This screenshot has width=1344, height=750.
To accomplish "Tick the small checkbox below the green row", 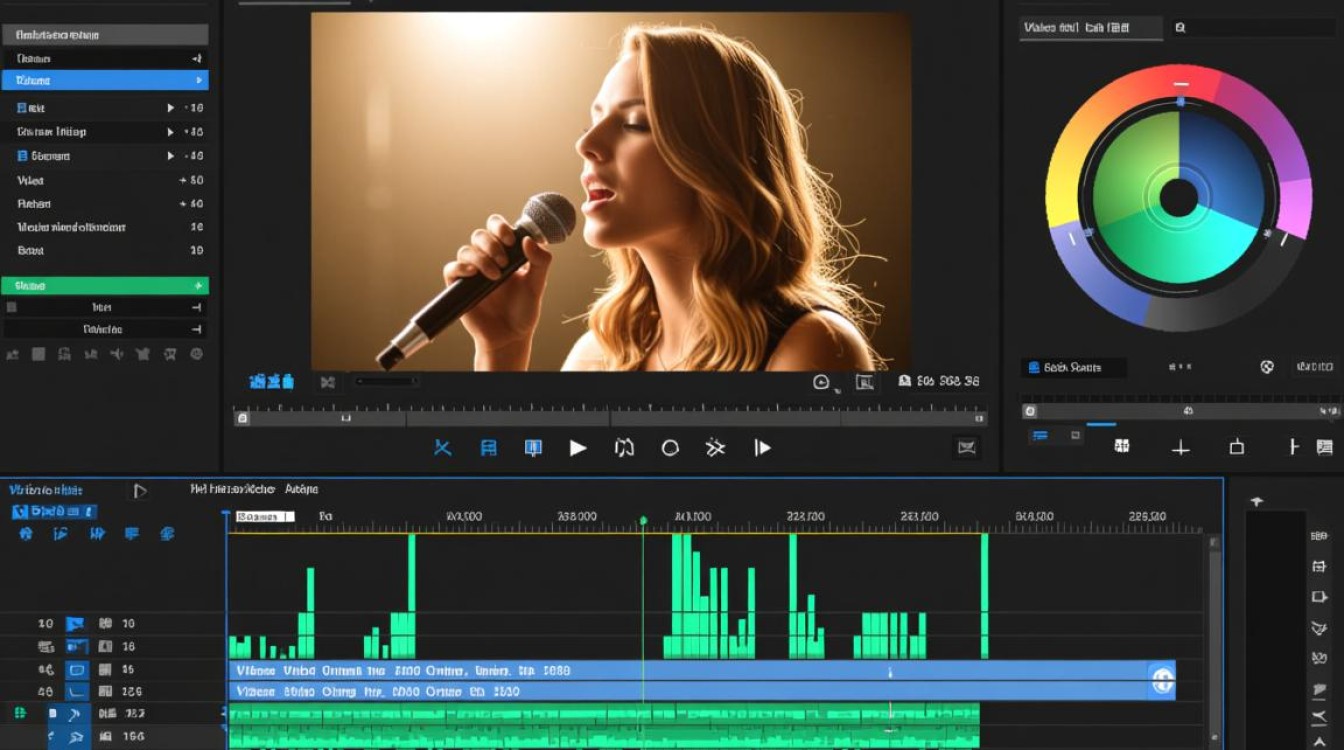I will tap(12, 308).
